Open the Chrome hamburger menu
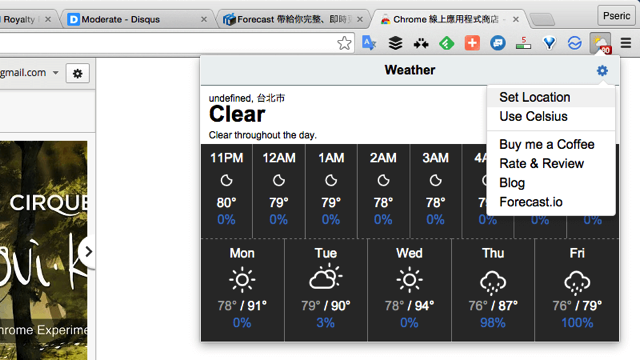The image size is (640, 360). tap(626, 43)
